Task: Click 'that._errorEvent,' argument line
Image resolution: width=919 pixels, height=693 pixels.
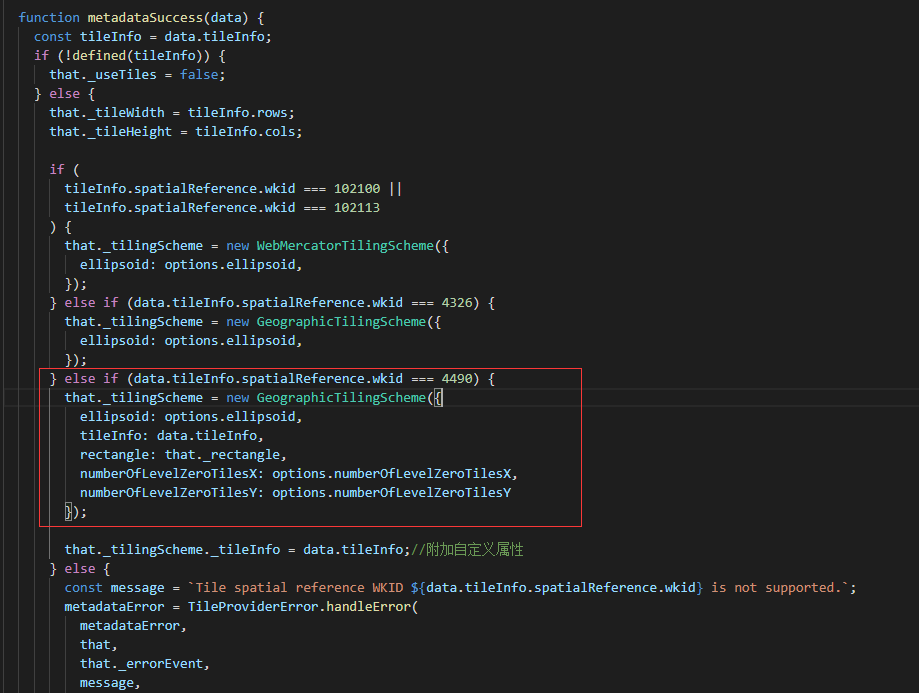Action: click(145, 664)
